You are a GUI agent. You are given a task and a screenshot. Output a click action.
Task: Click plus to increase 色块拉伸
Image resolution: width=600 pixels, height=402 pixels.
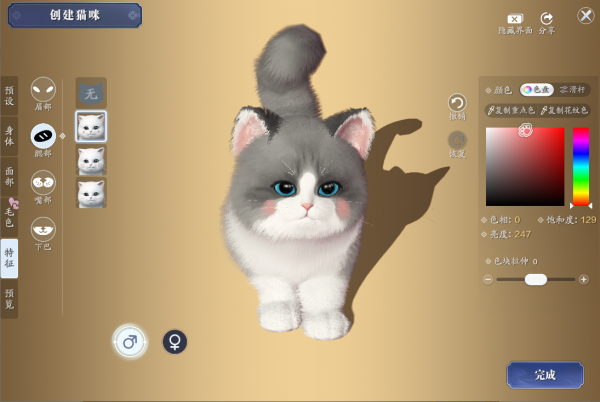(x=584, y=280)
